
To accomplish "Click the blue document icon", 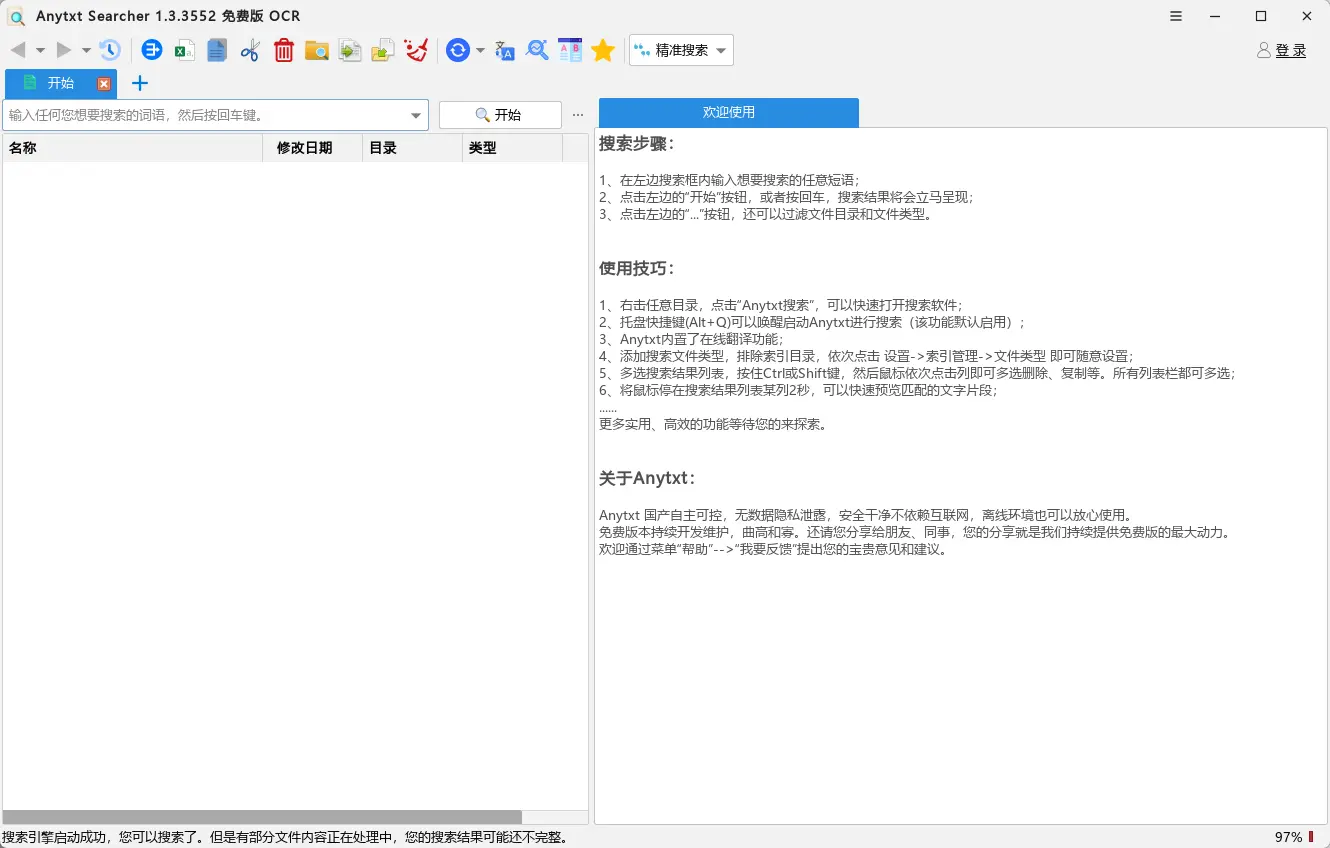I will click(x=217, y=50).
